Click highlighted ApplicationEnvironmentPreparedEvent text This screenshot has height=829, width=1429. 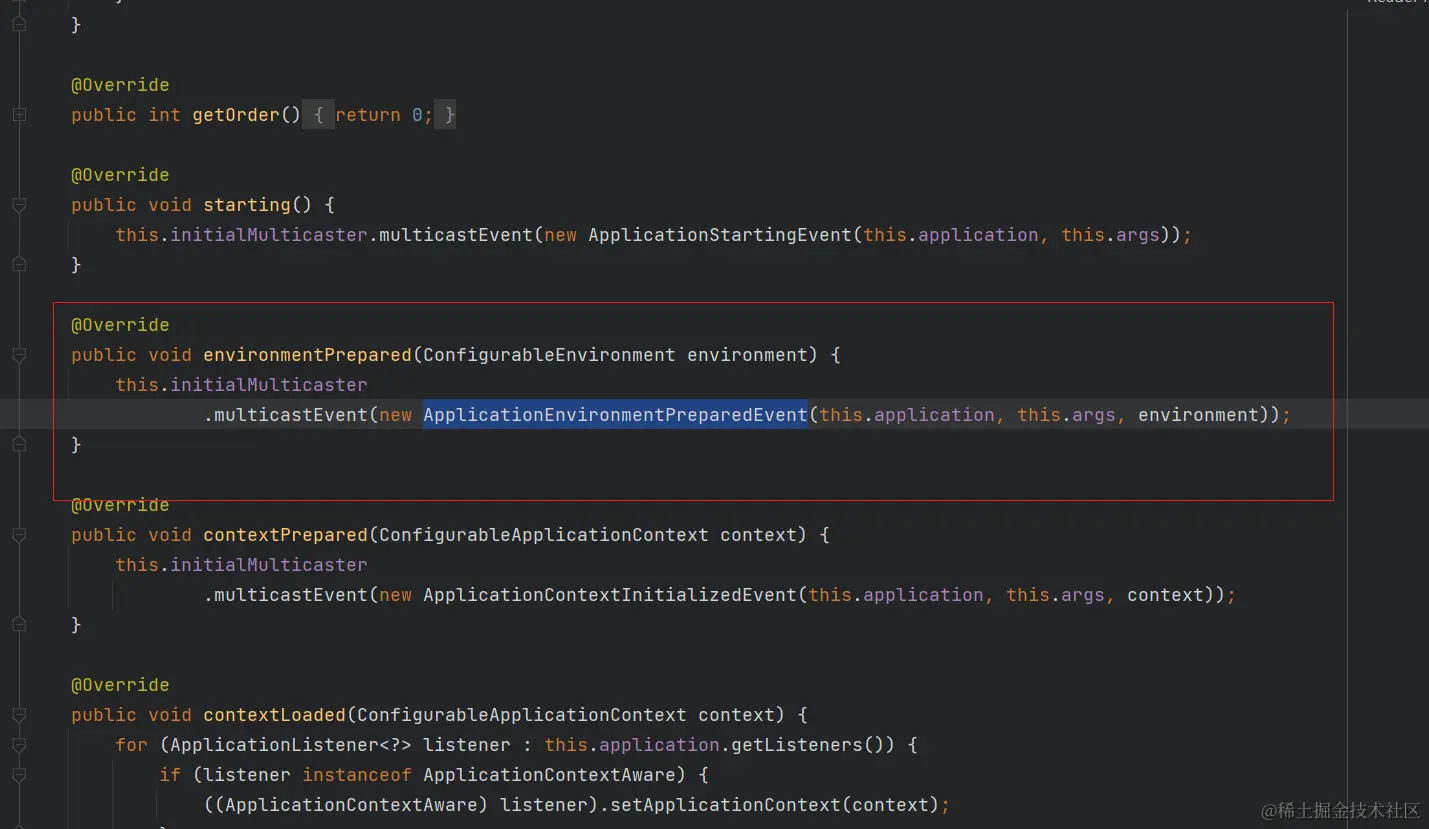[615, 415]
